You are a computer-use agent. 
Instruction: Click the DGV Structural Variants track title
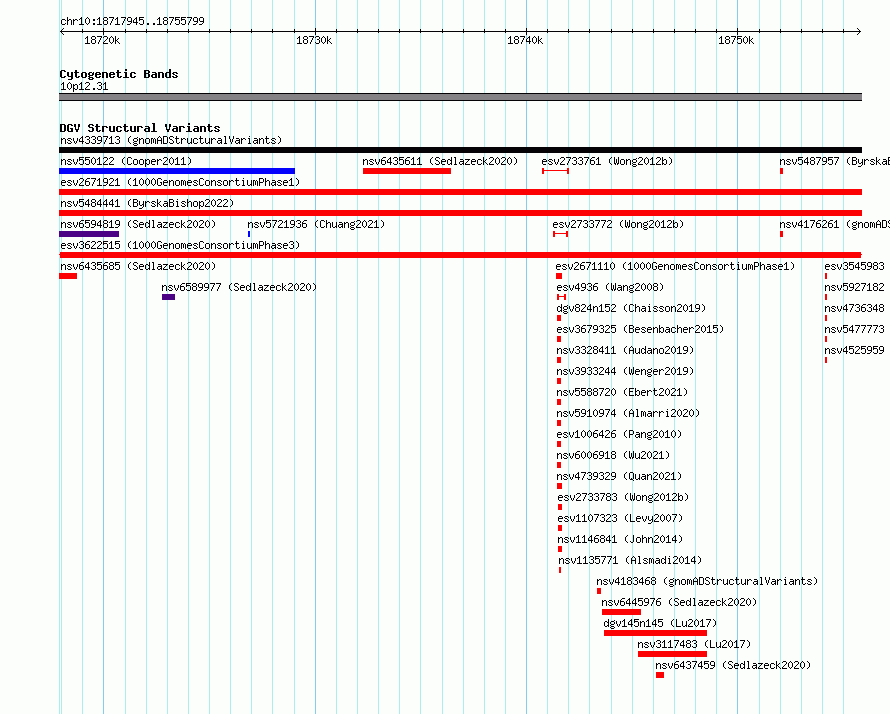[140, 128]
